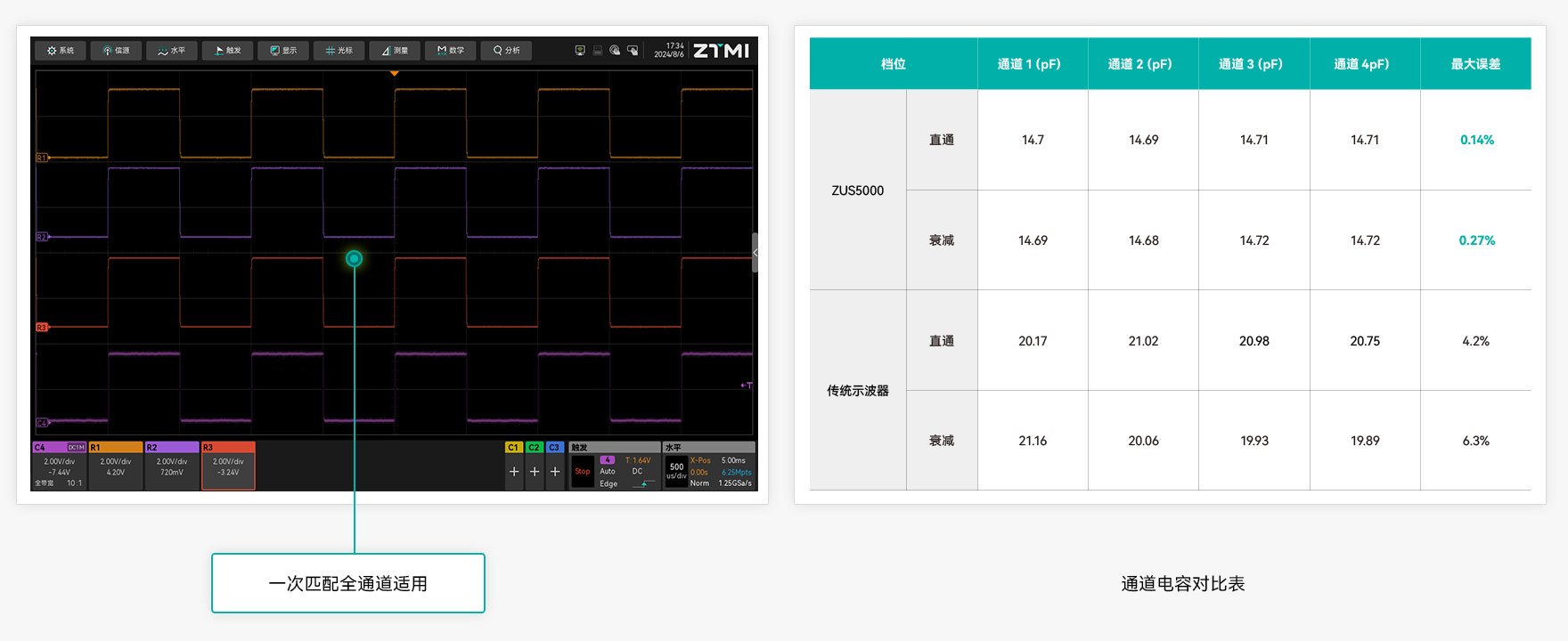Open the 数学 math function
This screenshot has width=1568, height=641.
pos(450,51)
